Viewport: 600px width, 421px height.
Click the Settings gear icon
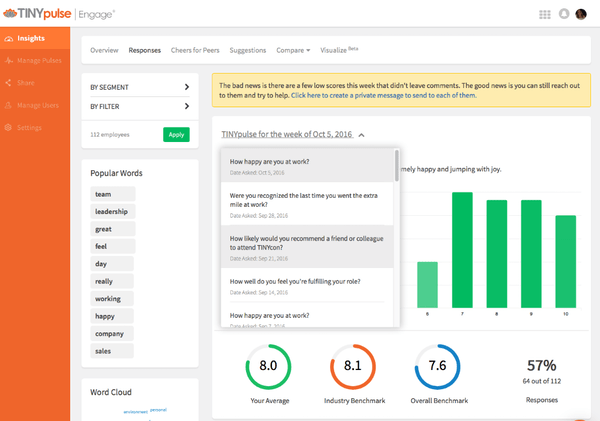click(8, 127)
